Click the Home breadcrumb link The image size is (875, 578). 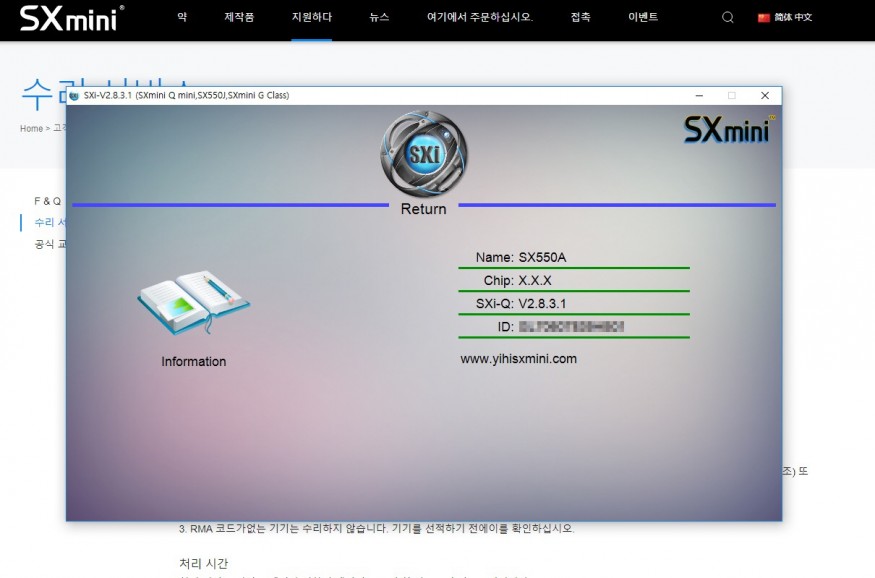click(x=31, y=128)
